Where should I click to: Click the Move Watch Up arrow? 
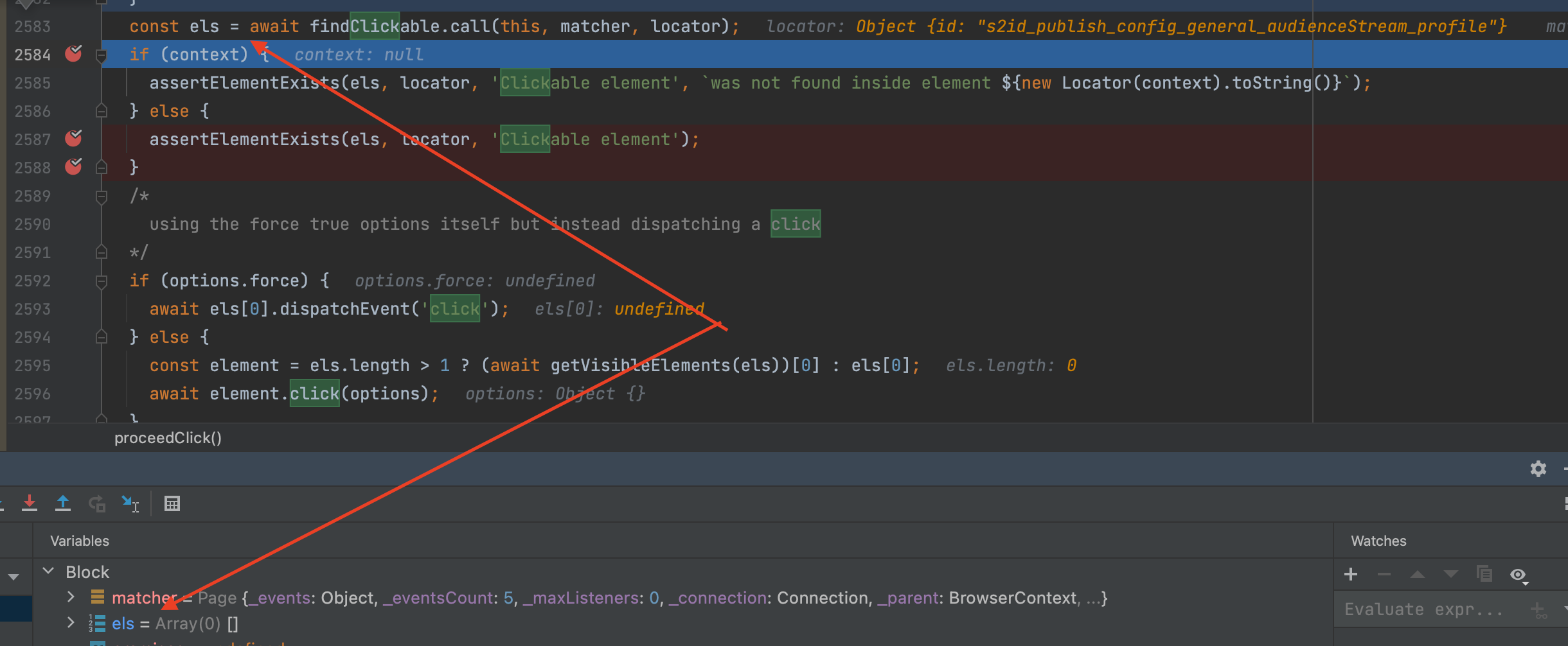pyautogui.click(x=1418, y=574)
